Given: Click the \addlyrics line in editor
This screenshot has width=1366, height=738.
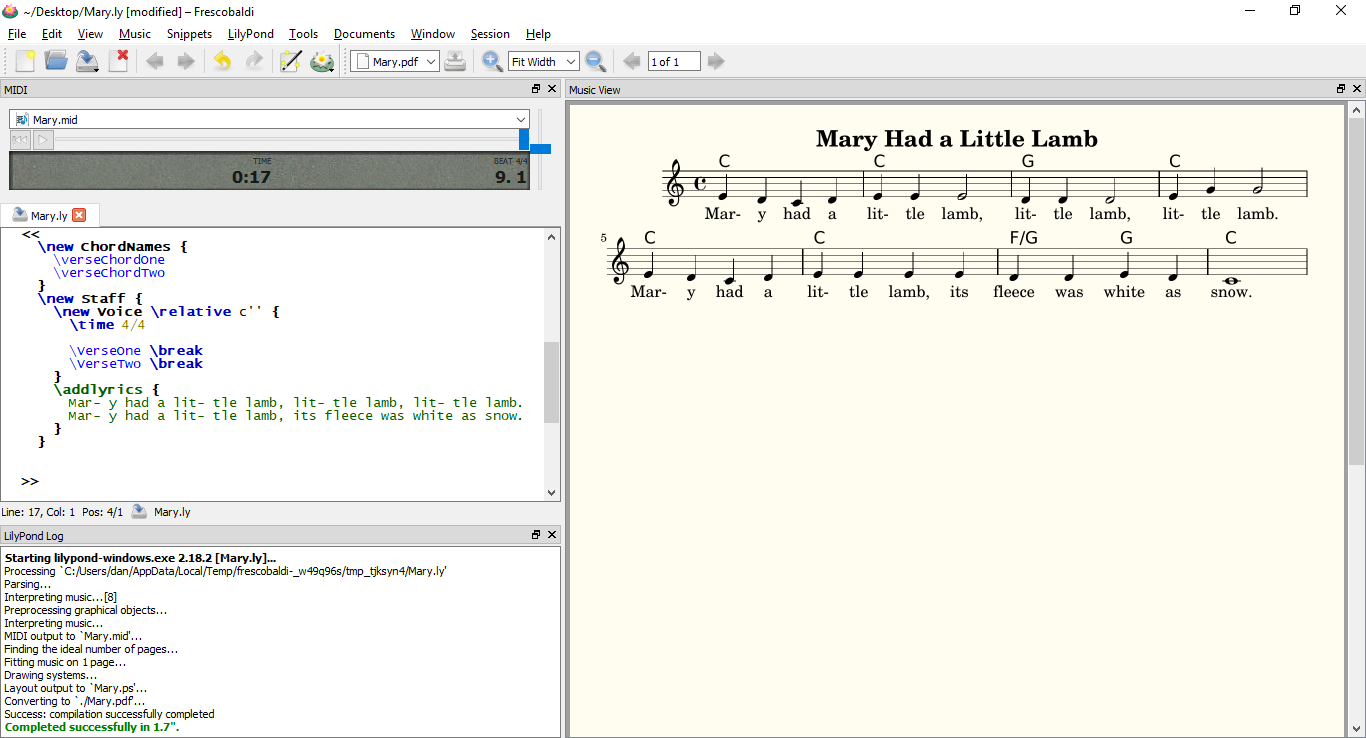Looking at the screenshot, I should 107,389.
